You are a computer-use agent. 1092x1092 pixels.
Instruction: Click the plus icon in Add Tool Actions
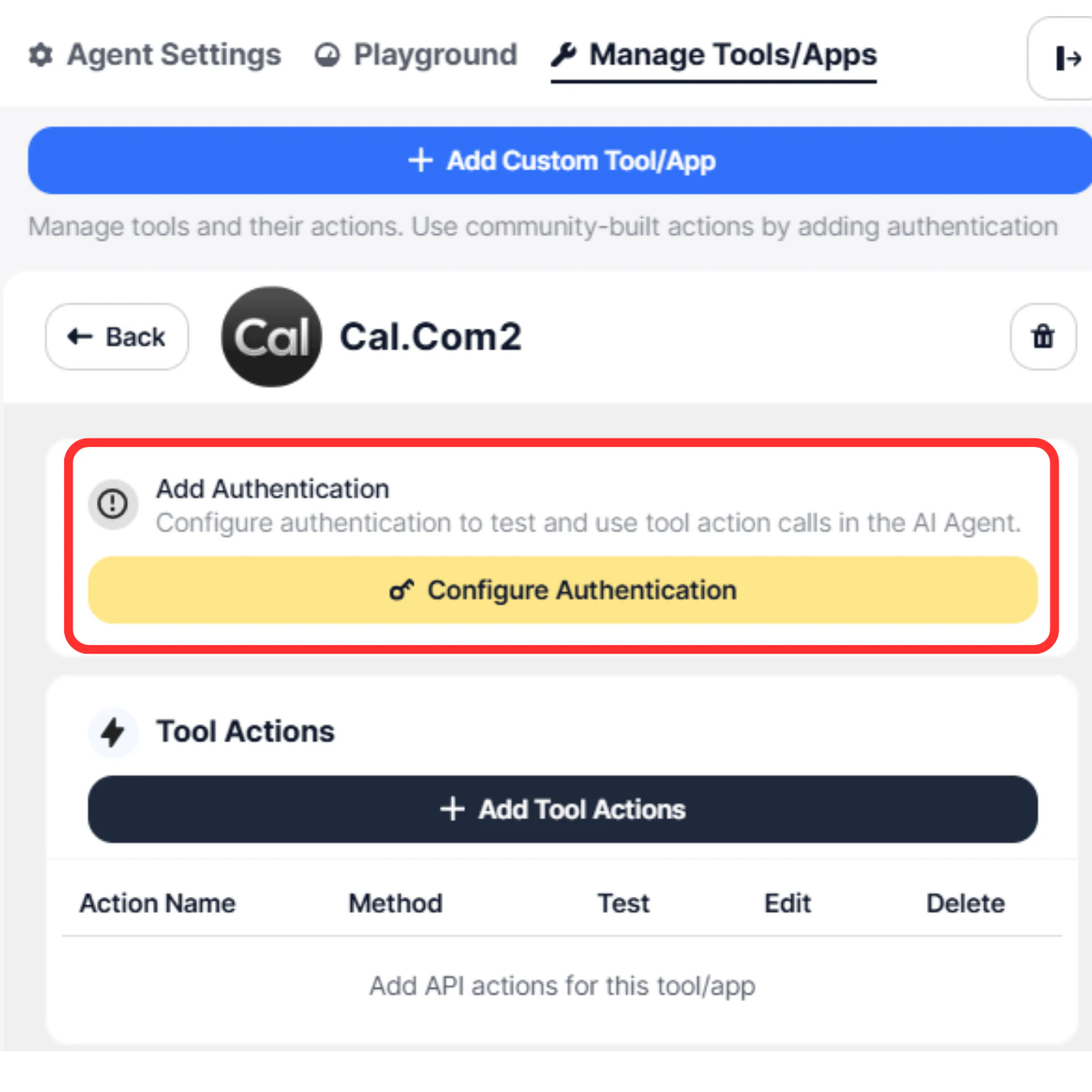[x=453, y=809]
